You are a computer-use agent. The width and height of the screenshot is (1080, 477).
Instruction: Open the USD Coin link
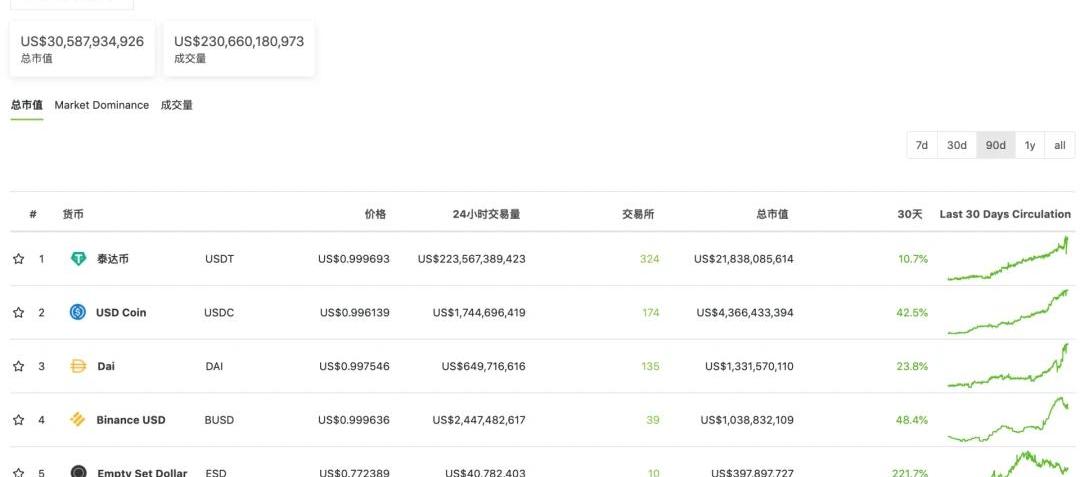[x=121, y=312]
